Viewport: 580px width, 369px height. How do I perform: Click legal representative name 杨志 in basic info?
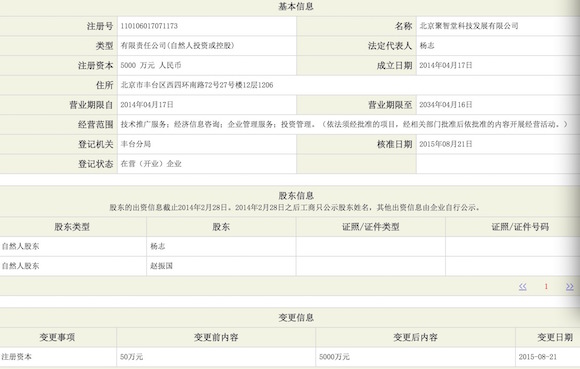coord(426,46)
